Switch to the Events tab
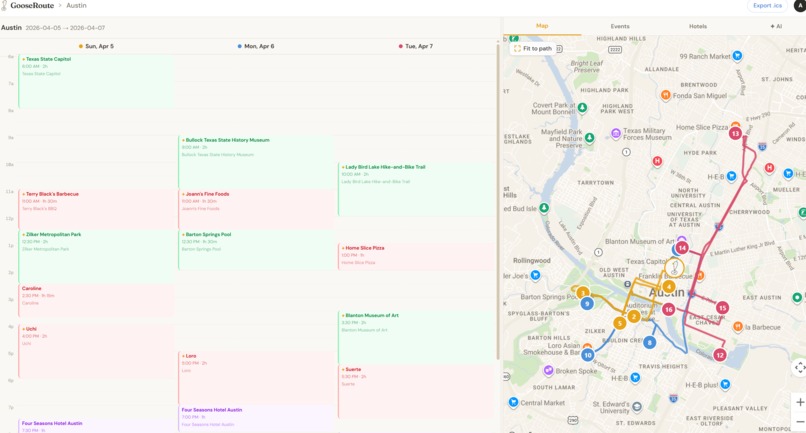806x433 pixels. point(620,26)
